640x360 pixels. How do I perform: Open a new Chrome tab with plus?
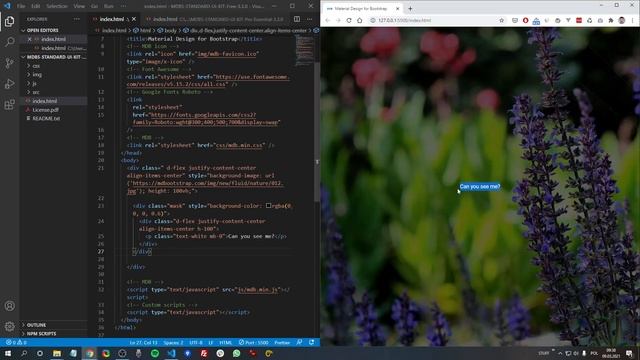[410, 8]
